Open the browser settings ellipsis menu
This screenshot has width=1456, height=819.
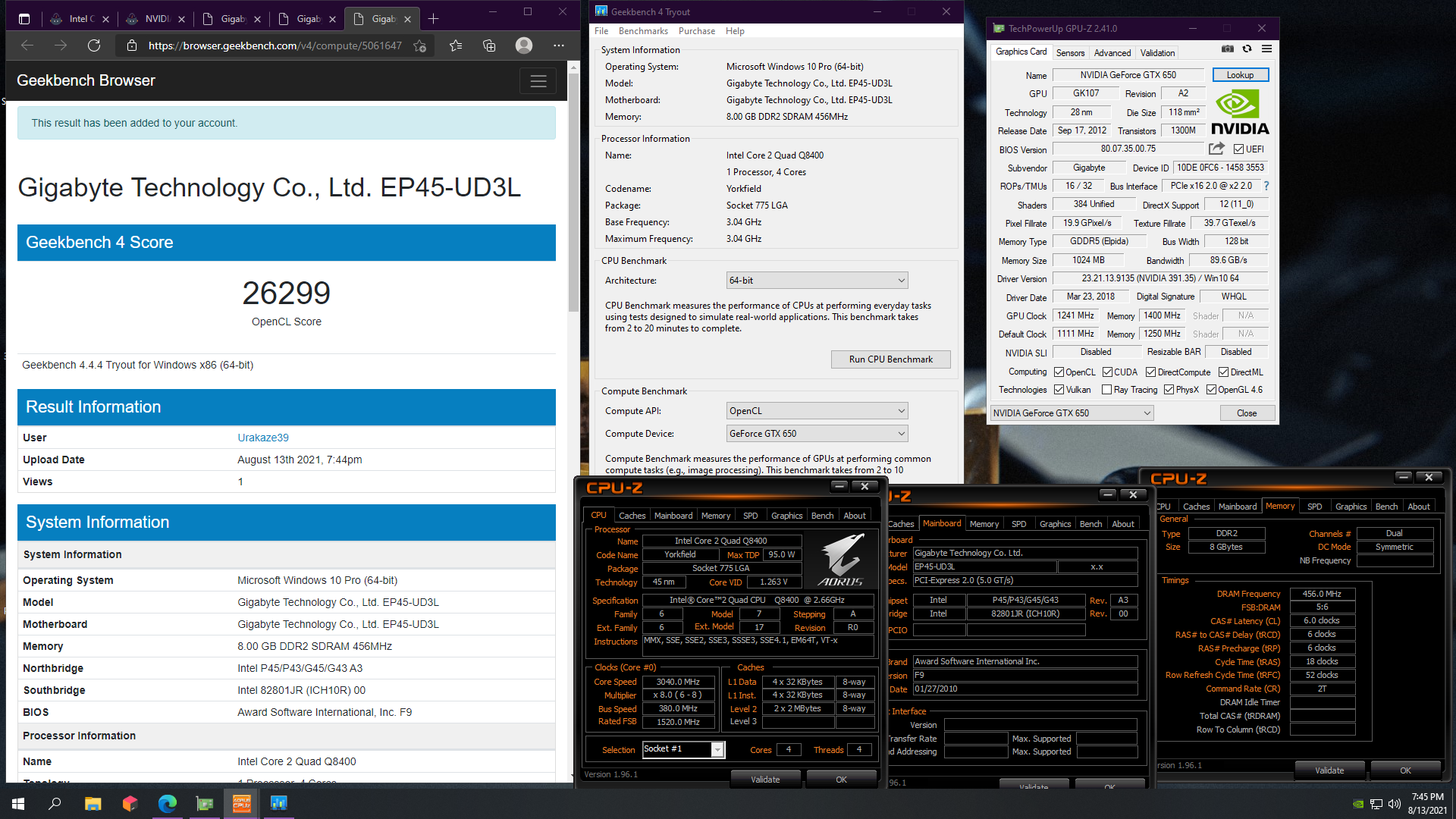click(x=559, y=45)
